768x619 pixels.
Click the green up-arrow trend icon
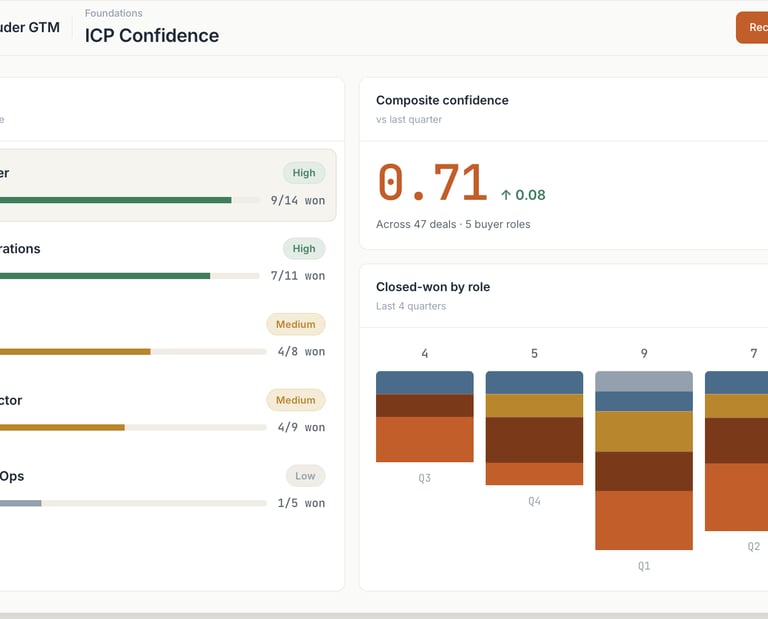(x=506, y=195)
